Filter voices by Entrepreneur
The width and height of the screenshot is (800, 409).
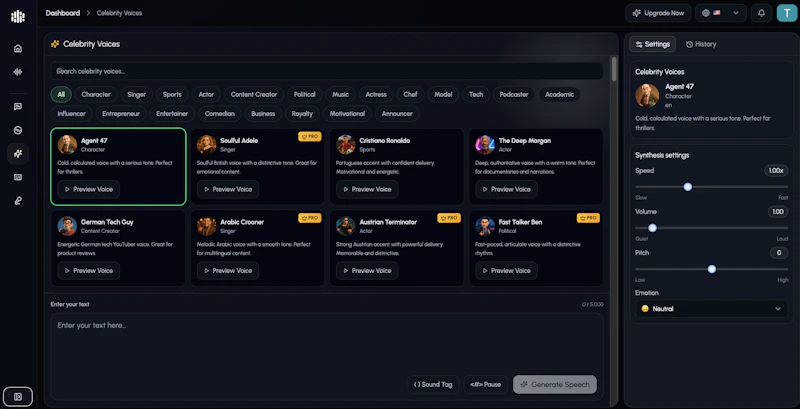[121, 114]
